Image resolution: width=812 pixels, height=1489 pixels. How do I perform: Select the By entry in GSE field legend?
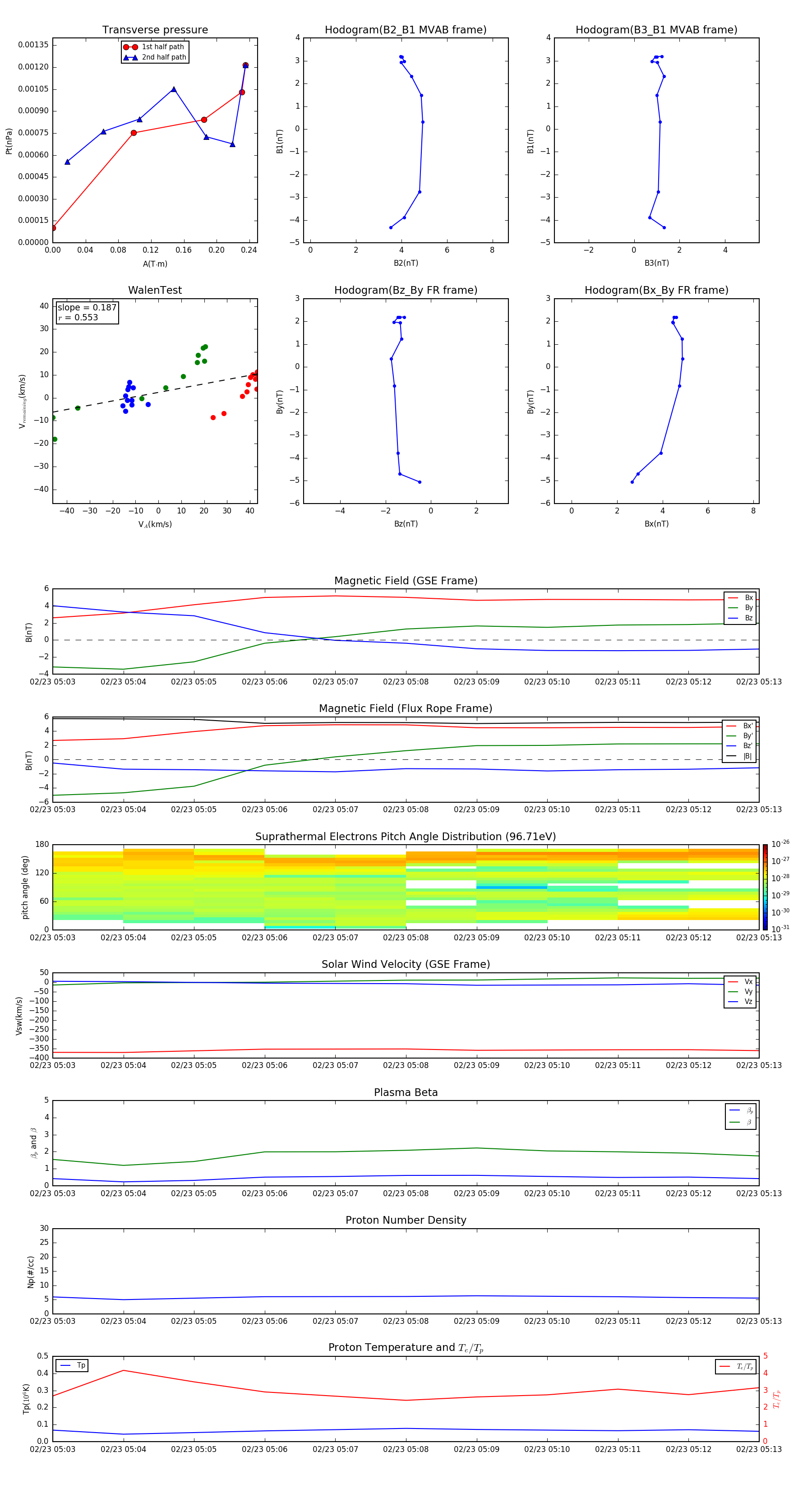pos(740,607)
